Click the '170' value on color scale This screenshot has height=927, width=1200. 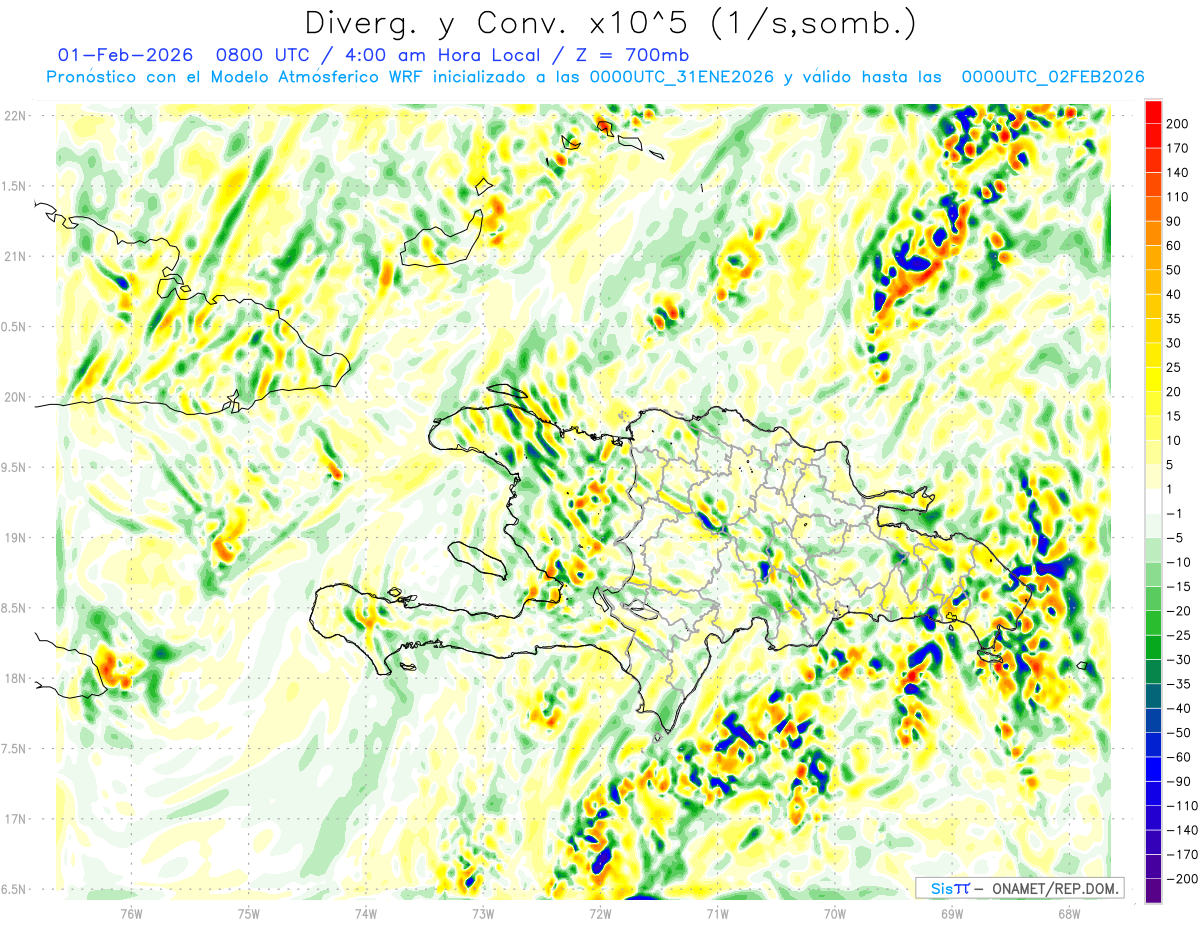(x=1178, y=148)
